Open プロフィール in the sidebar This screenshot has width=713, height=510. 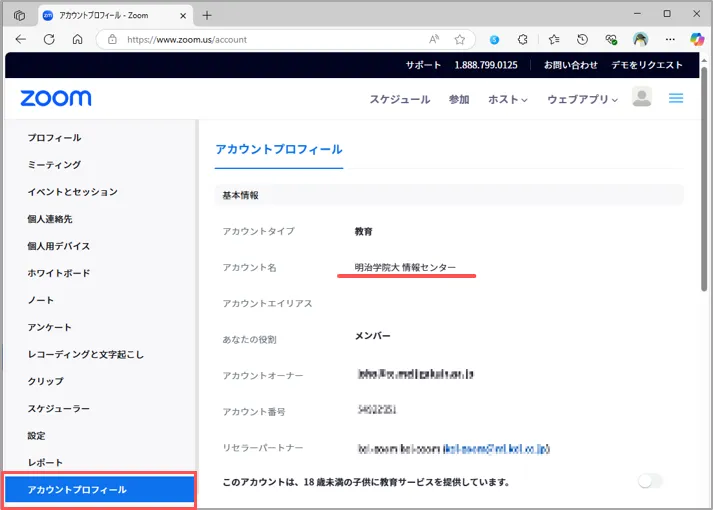pyautogui.click(x=55, y=138)
